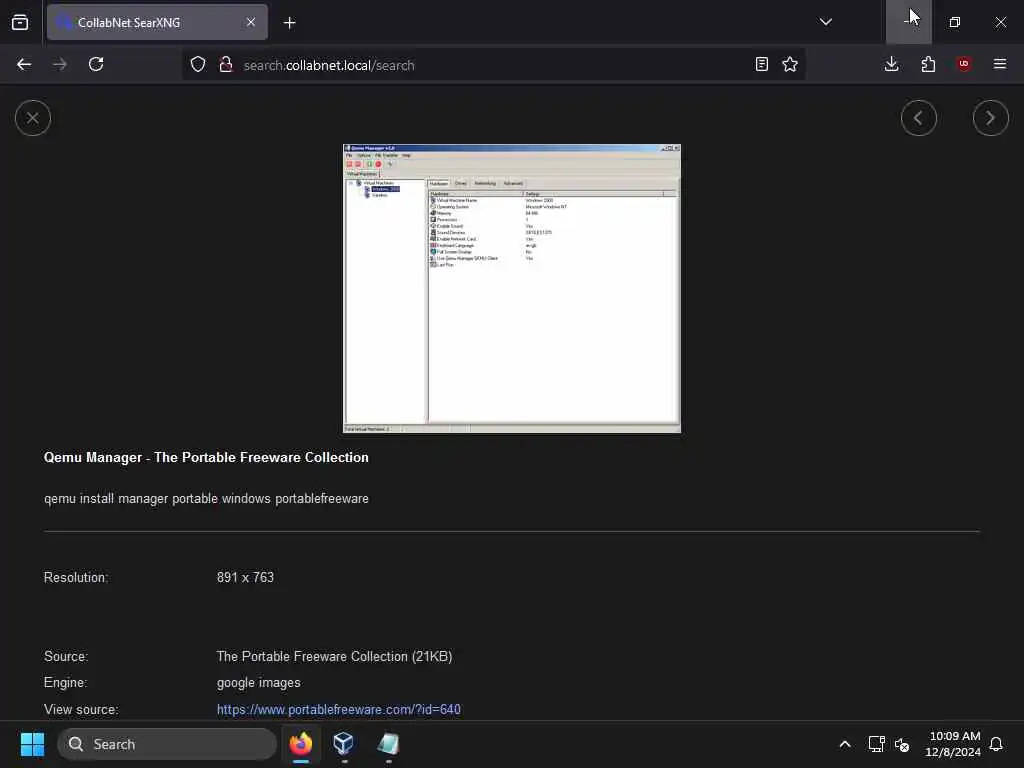The width and height of the screenshot is (1024, 768).
Task: Close the CollabNet SearXNG tab
Action: point(251,22)
